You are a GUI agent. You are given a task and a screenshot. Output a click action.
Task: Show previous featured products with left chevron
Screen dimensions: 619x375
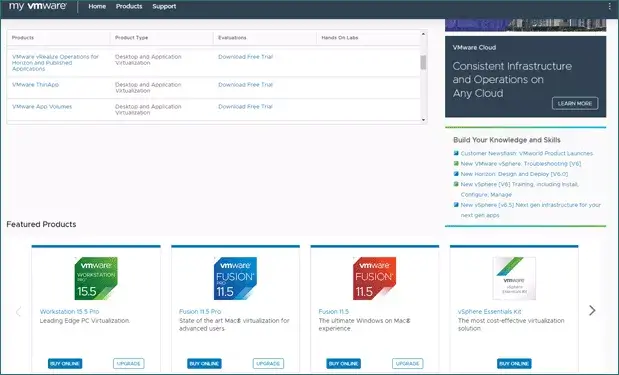[18, 312]
